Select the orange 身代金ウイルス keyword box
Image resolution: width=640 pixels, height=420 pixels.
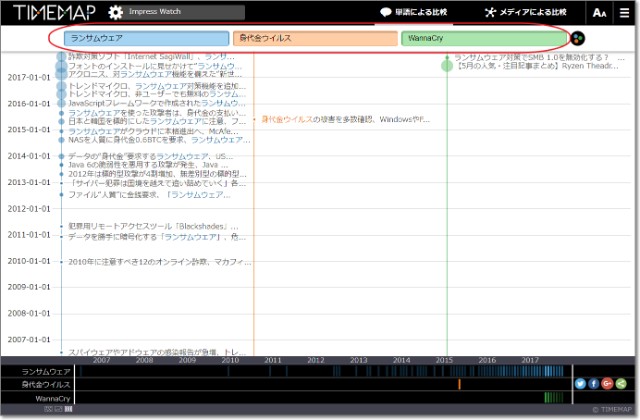click(316, 38)
